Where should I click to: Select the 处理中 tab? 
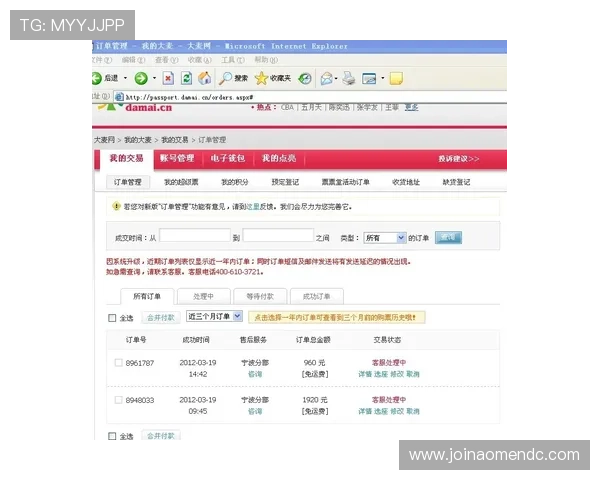[204, 296]
